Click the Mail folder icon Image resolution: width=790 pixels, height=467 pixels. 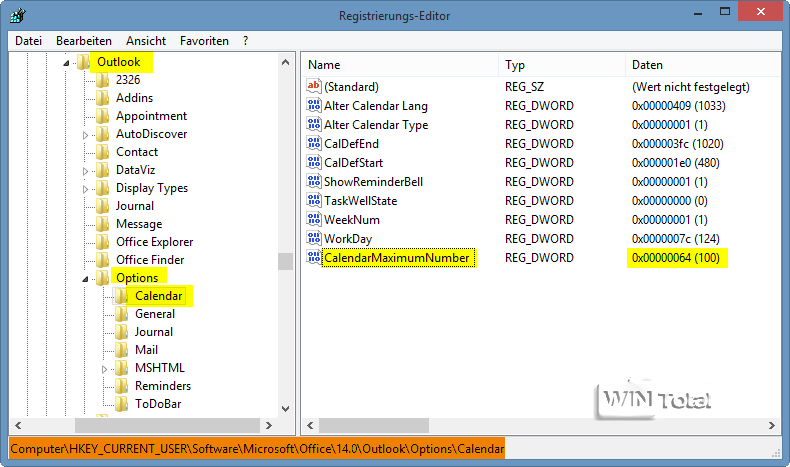click(121, 350)
